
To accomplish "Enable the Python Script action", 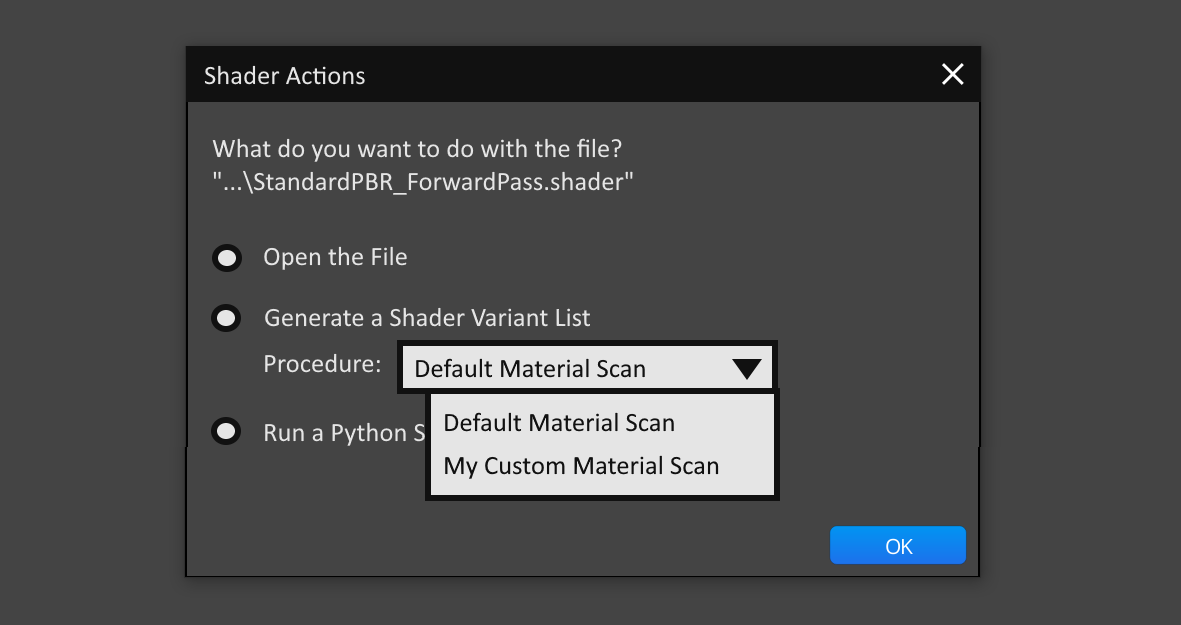I will (x=227, y=431).
